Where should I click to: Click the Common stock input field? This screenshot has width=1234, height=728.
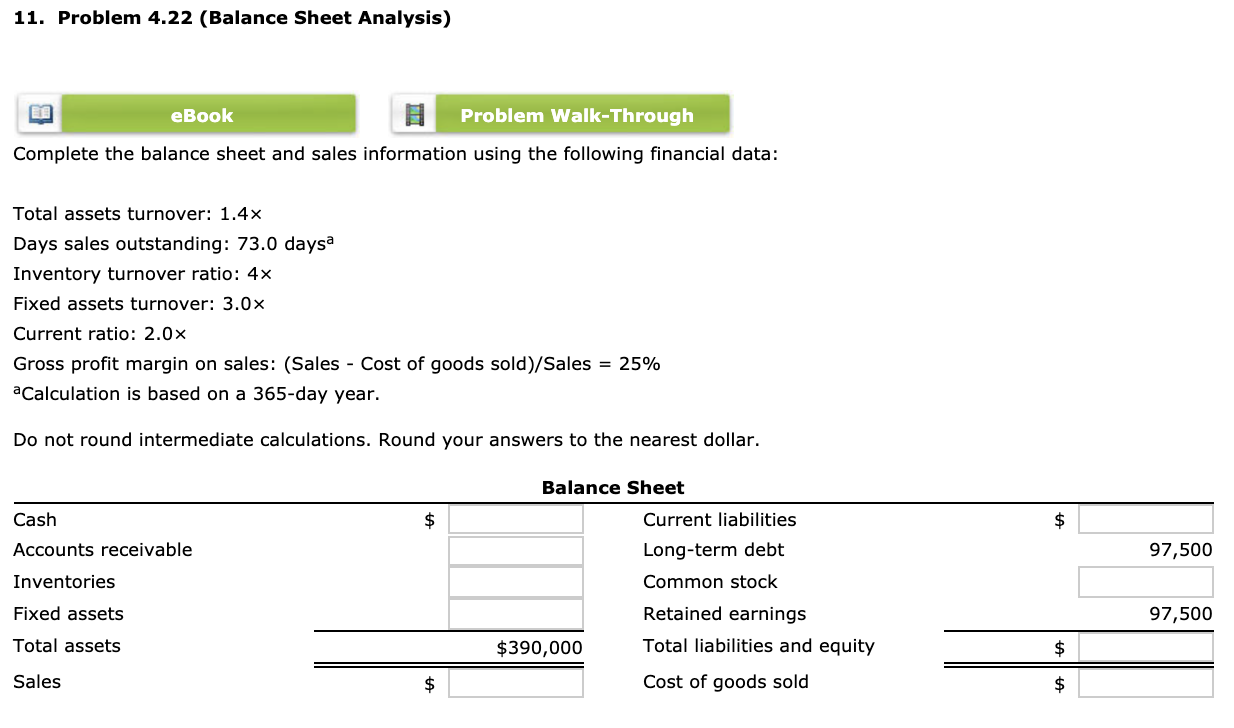pos(1145,582)
